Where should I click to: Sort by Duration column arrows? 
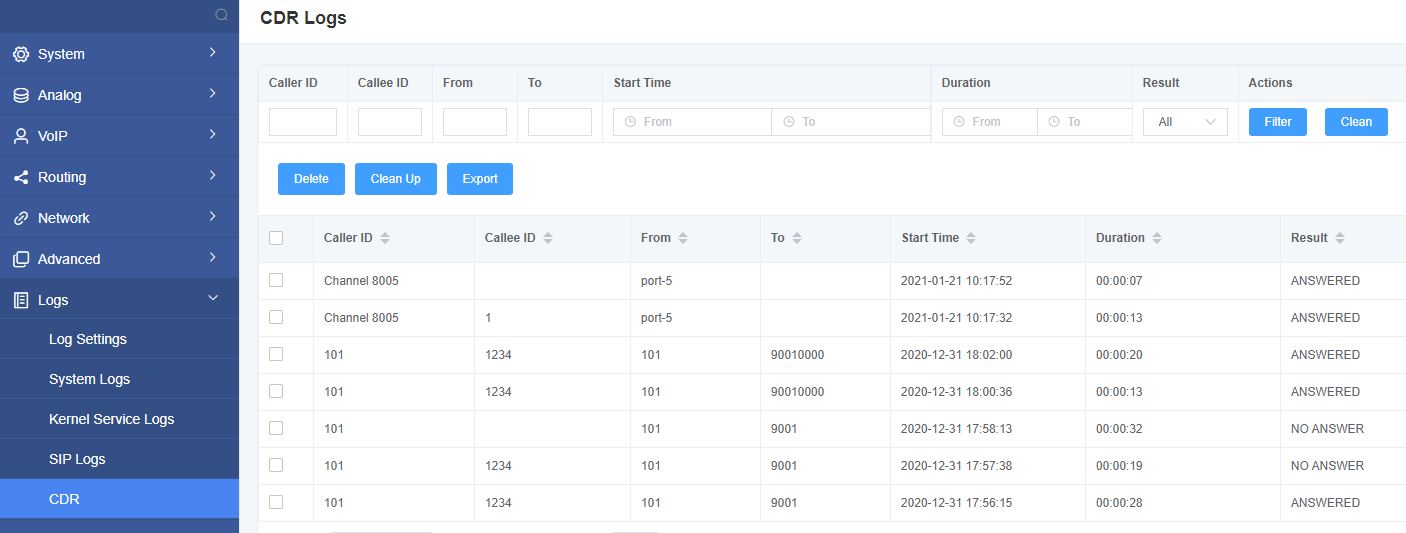(1157, 238)
